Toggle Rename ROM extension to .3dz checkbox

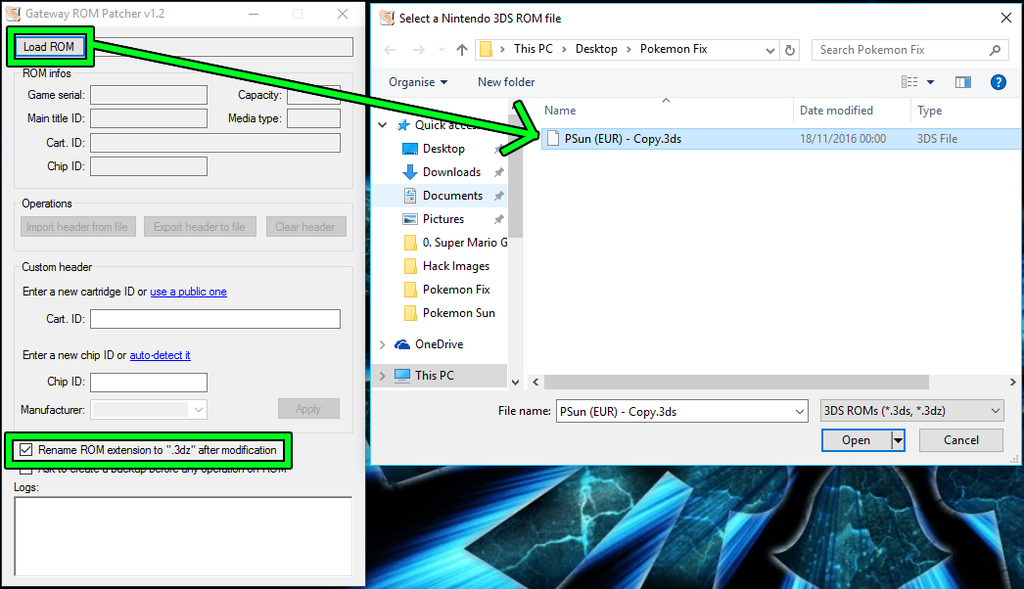[26, 449]
